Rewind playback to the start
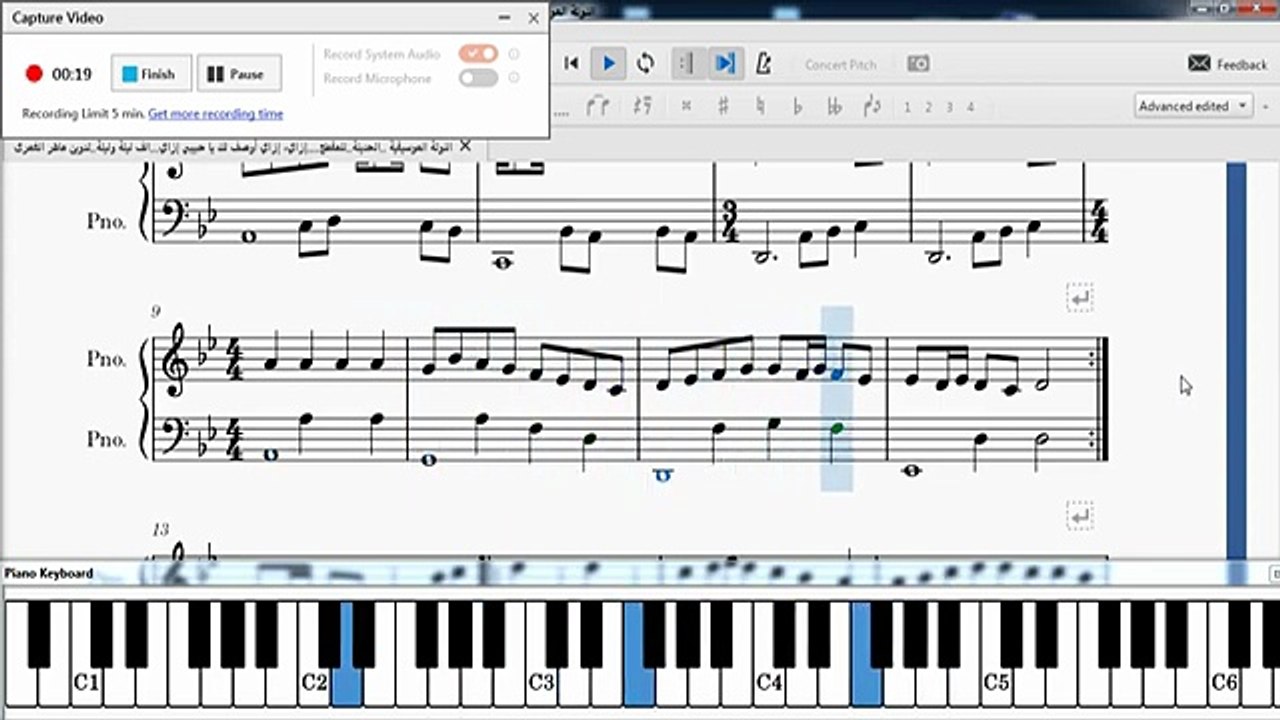This screenshot has height=720, width=1280. (571, 64)
